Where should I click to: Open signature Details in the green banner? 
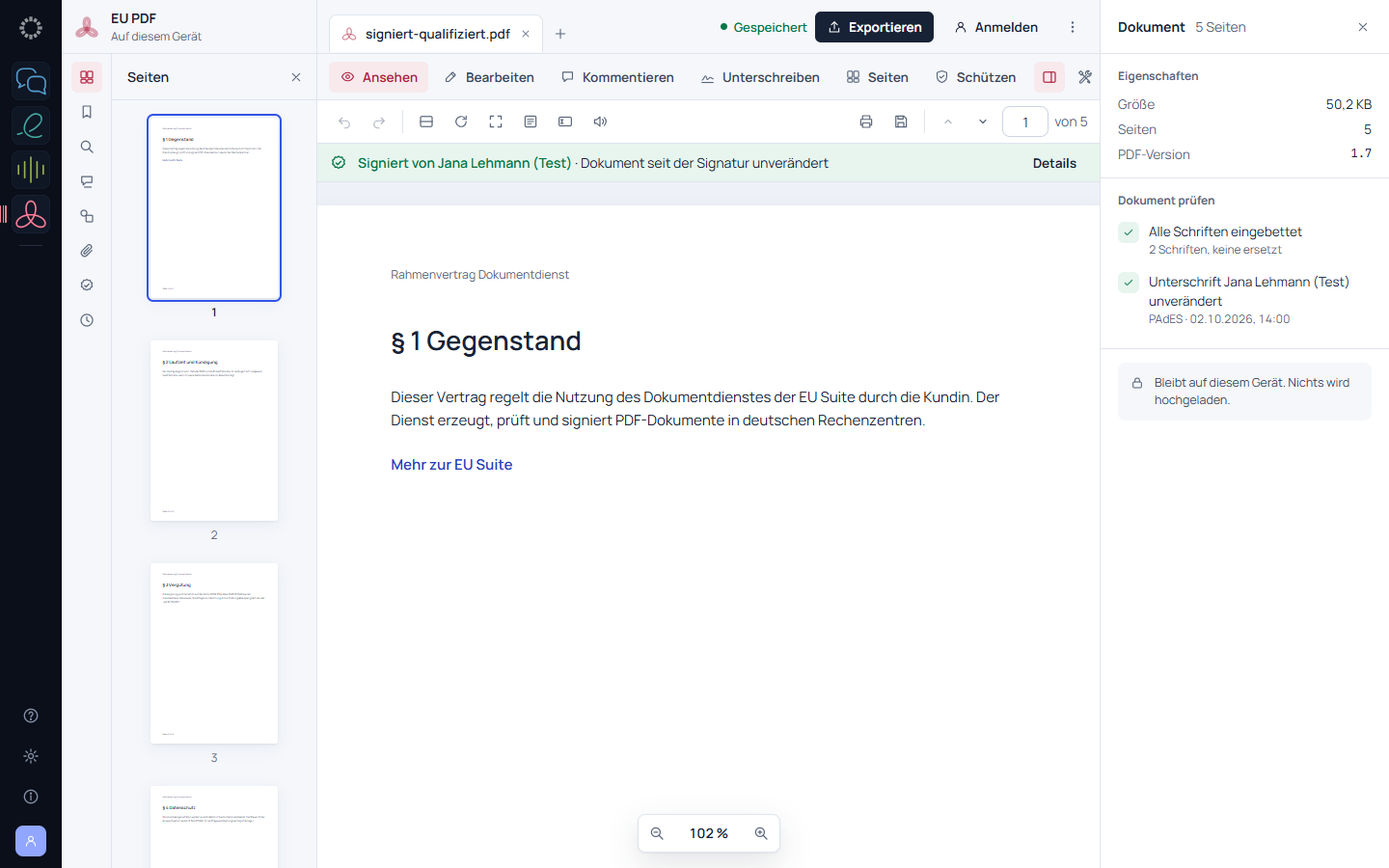[x=1054, y=163]
